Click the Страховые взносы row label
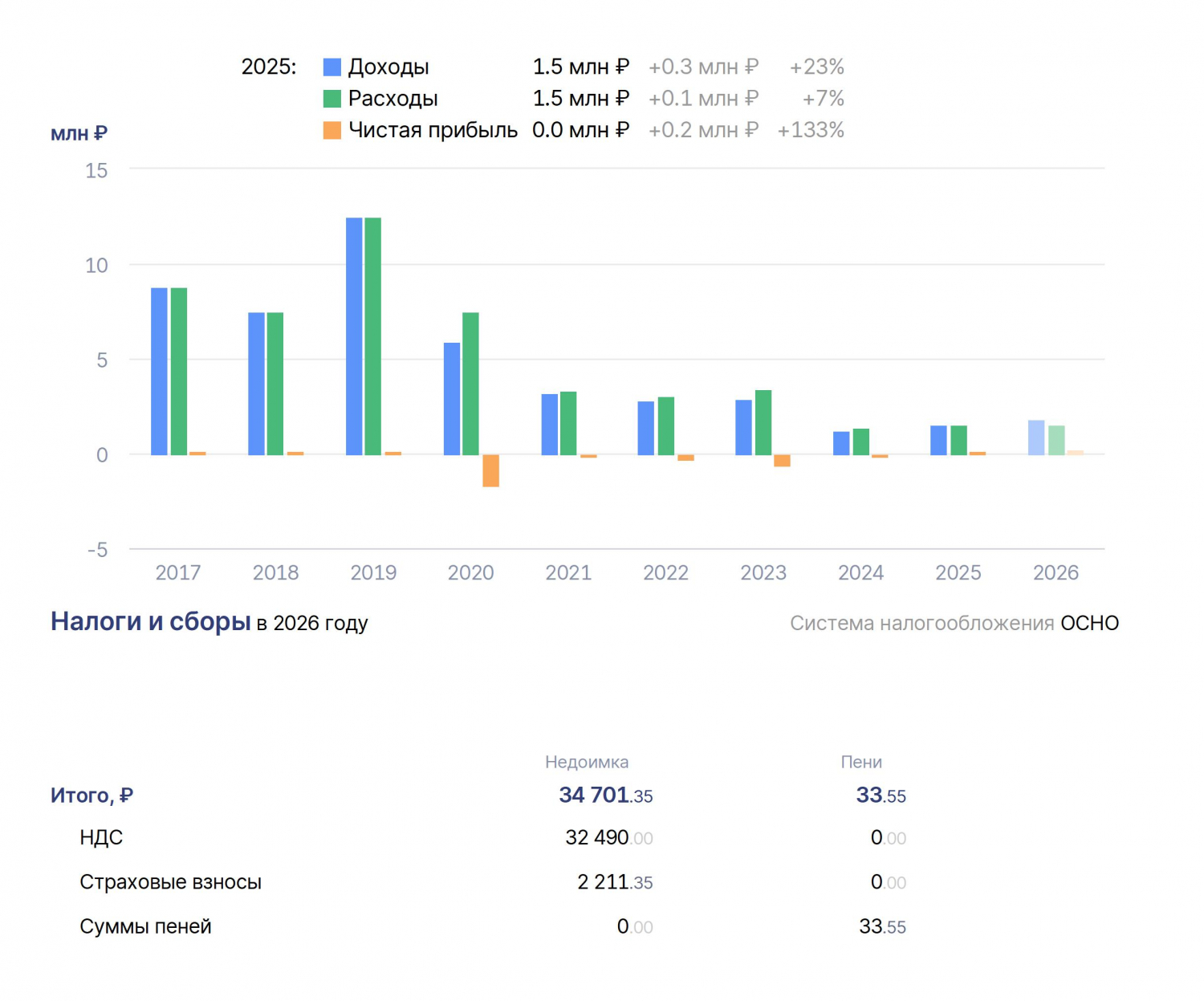This screenshot has height=1001, width=1204. click(x=171, y=882)
